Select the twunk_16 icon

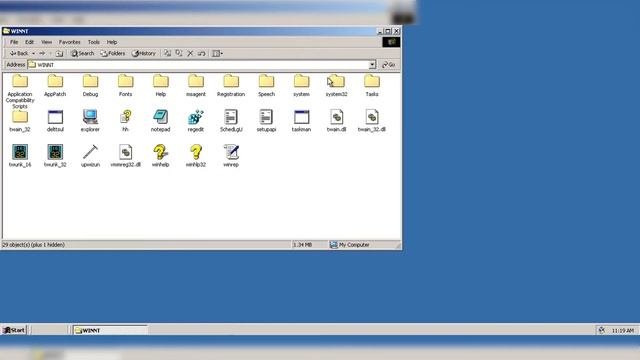(20, 152)
